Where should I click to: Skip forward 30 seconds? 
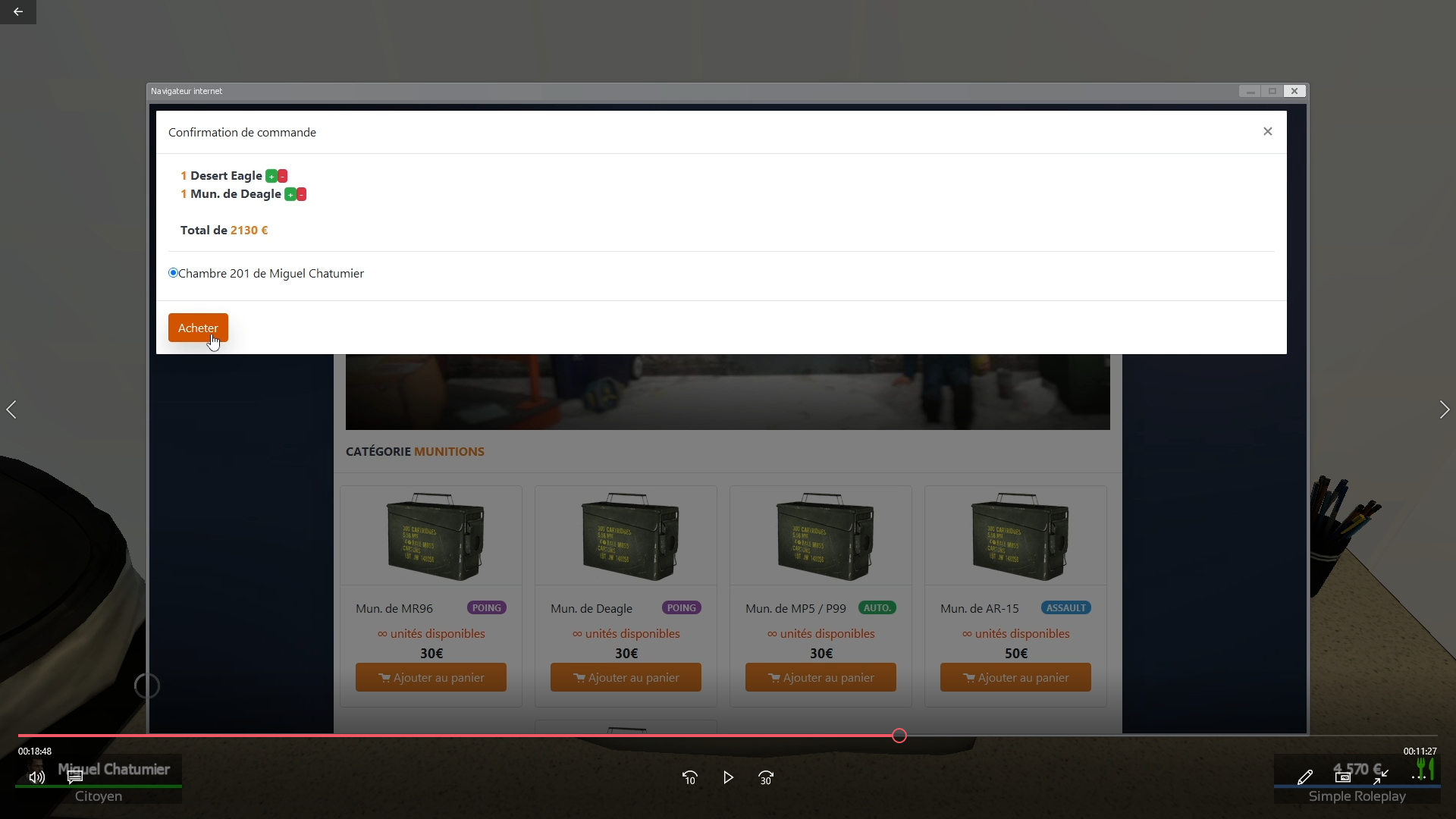(766, 778)
